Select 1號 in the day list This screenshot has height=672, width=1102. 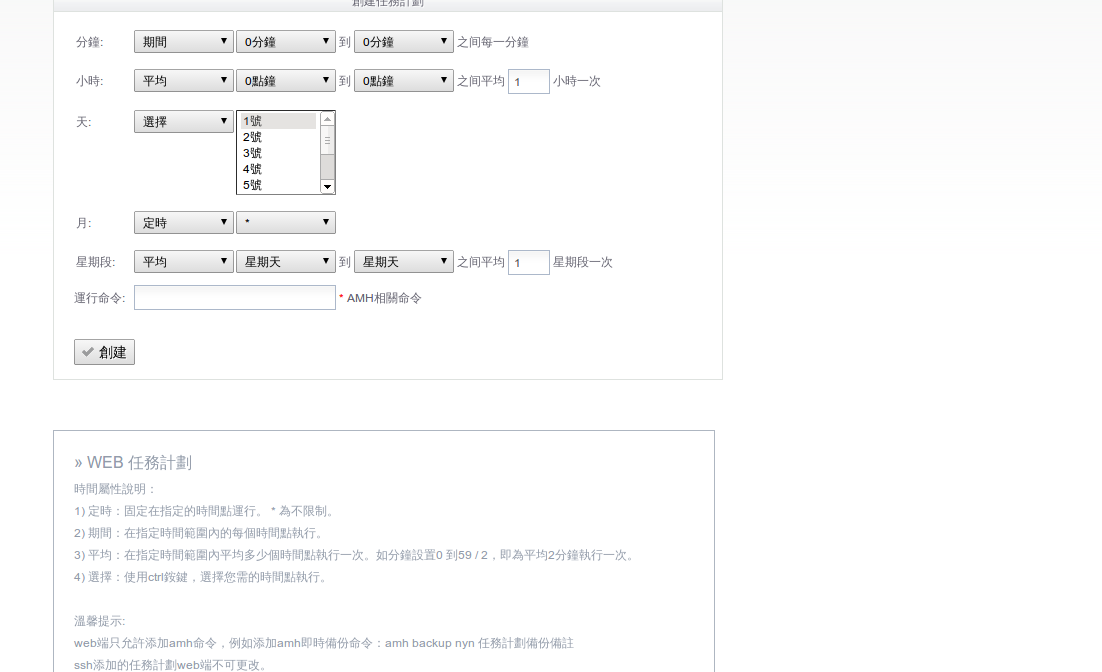278,121
